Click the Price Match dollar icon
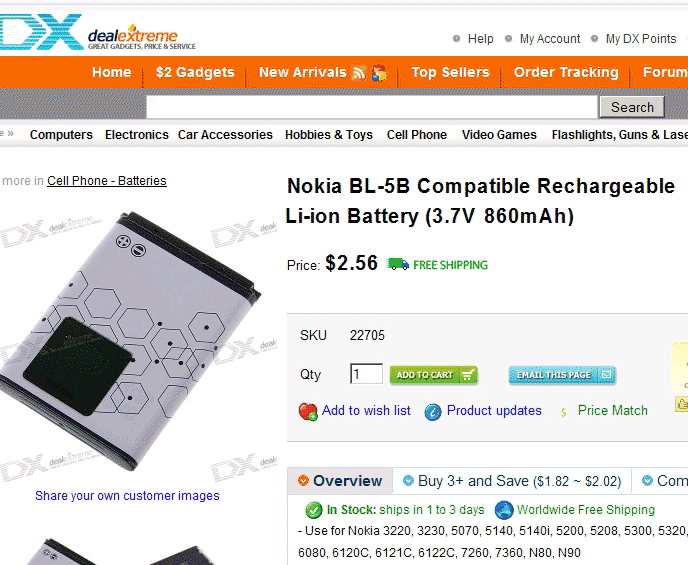This screenshot has width=688, height=565. (x=563, y=412)
